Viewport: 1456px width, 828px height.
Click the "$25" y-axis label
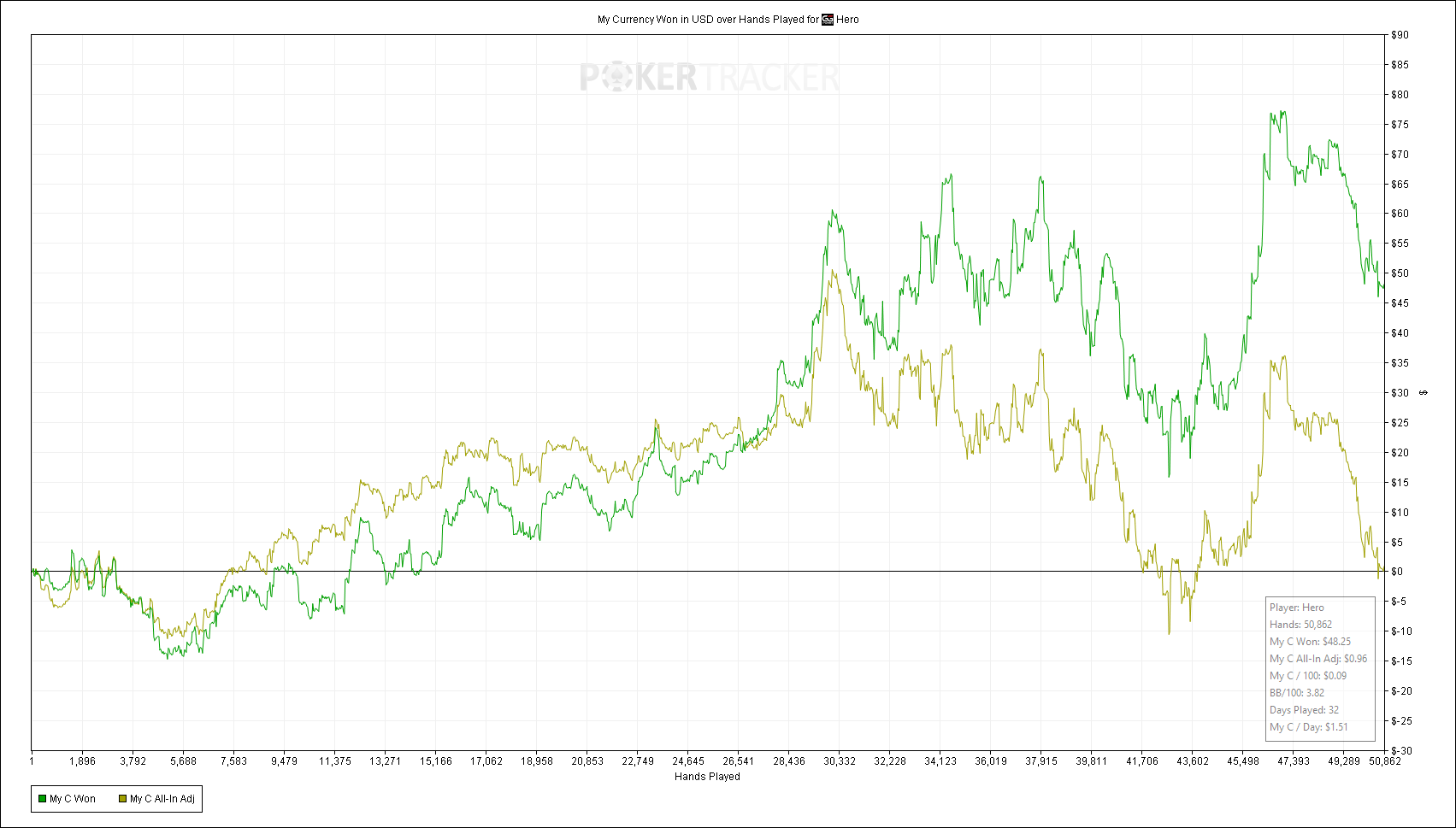(x=1400, y=423)
